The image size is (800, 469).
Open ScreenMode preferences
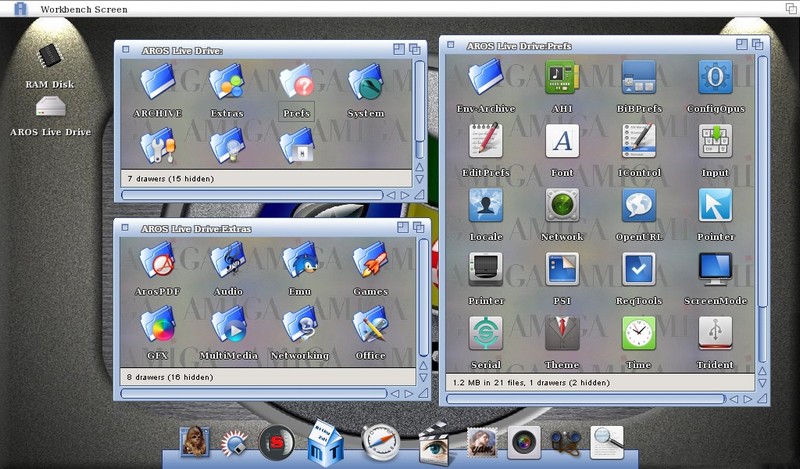(x=715, y=269)
